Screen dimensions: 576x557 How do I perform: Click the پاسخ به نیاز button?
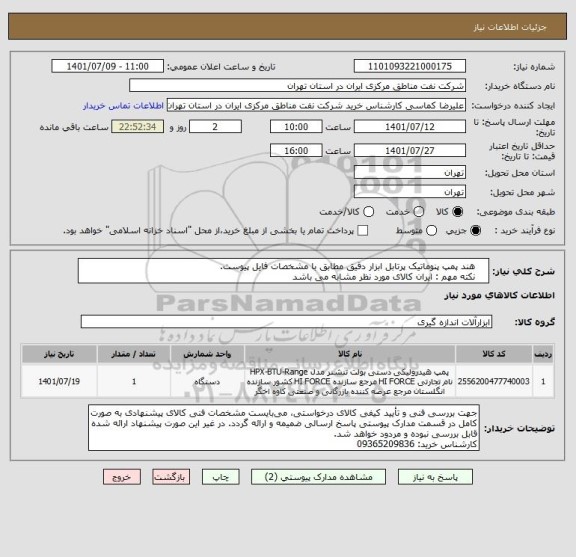coord(435,477)
